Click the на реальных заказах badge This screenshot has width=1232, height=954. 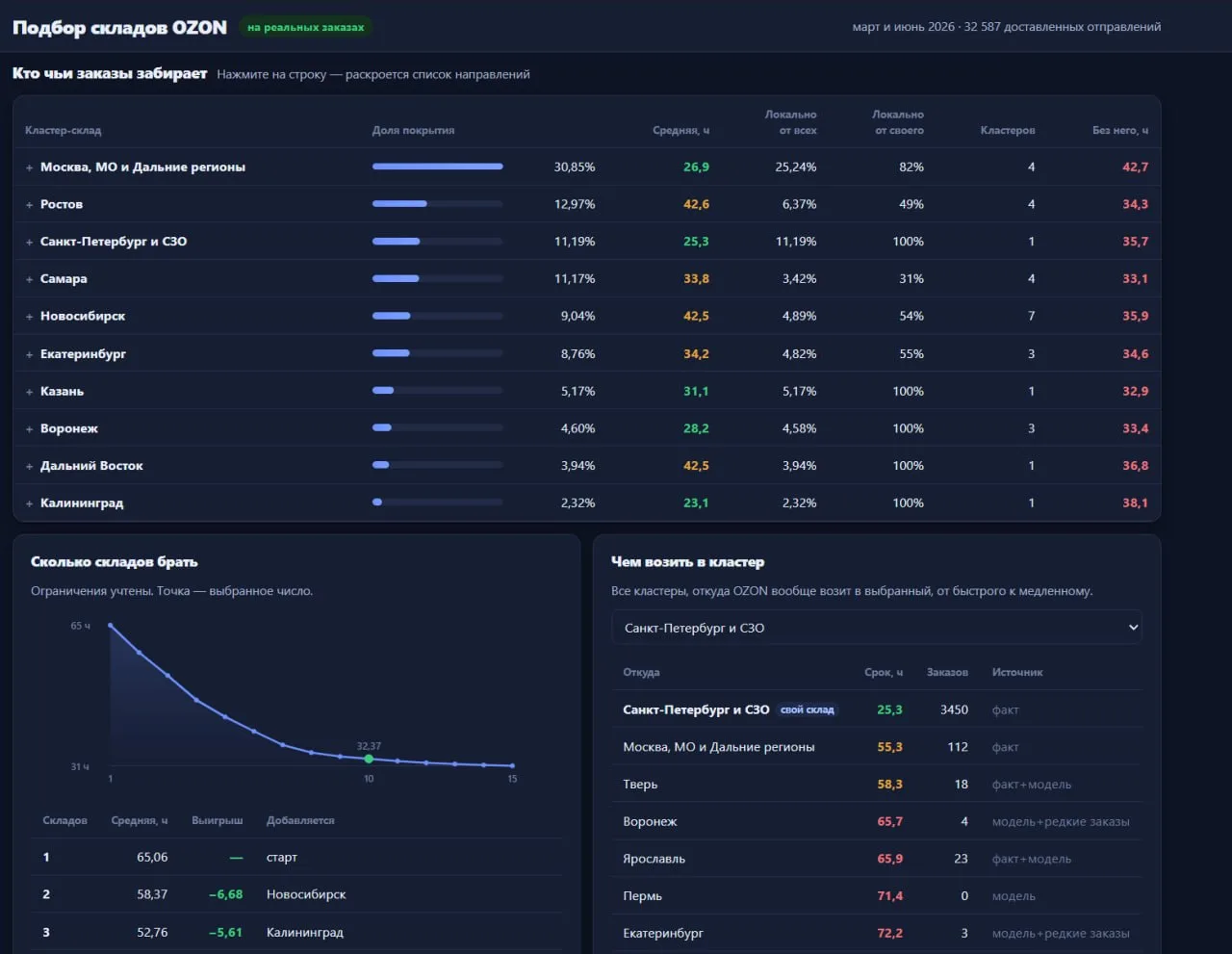306,27
